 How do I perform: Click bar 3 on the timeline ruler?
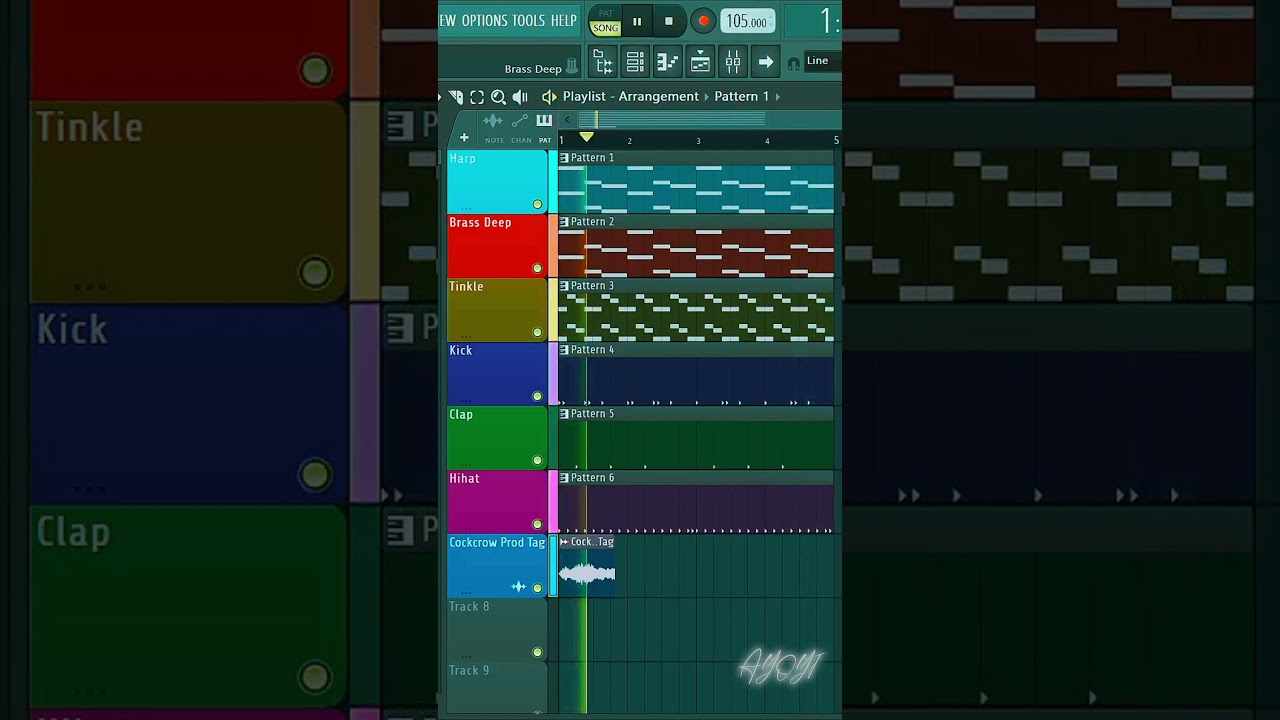coord(698,141)
